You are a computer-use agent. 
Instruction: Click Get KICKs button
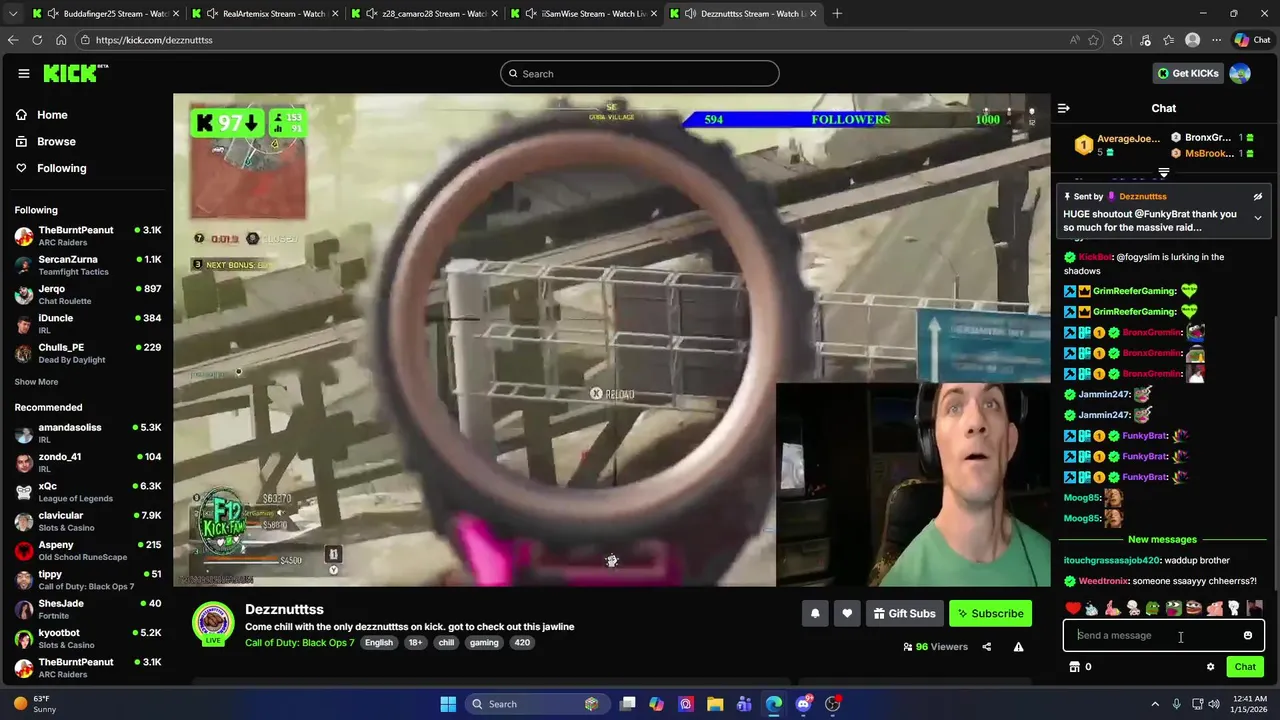point(1188,73)
